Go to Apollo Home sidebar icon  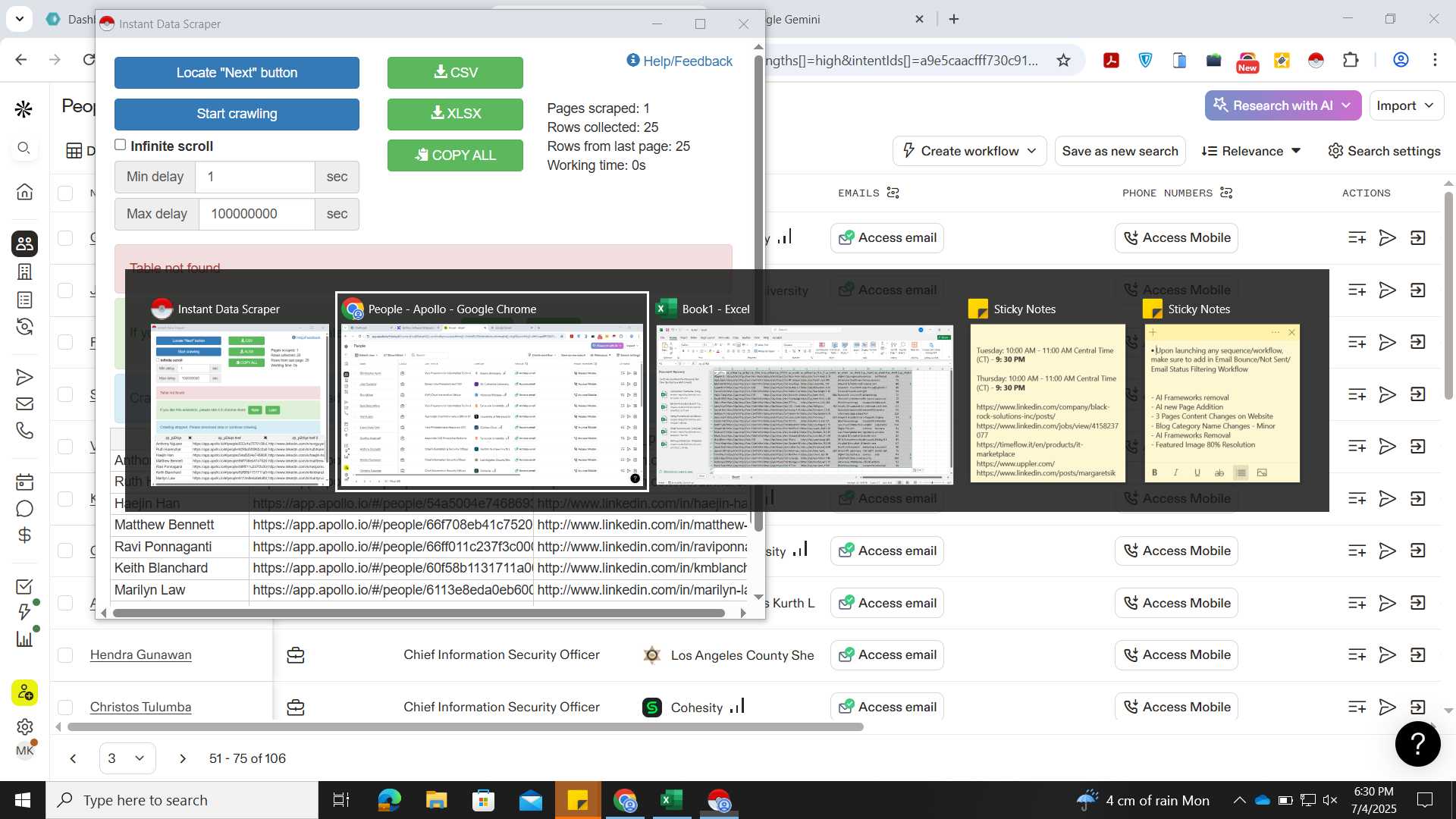click(x=24, y=192)
